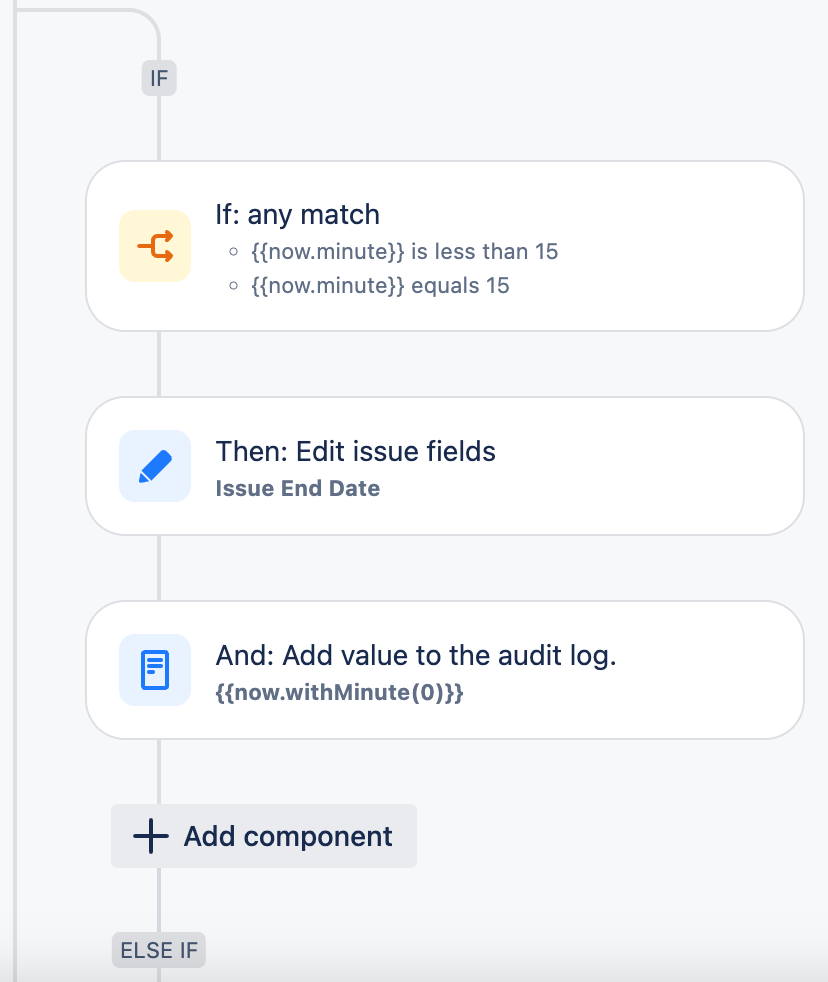The height and width of the screenshot is (982, 828).
Task: Click connector between Then and And cards
Action: pyautogui.click(x=159, y=568)
